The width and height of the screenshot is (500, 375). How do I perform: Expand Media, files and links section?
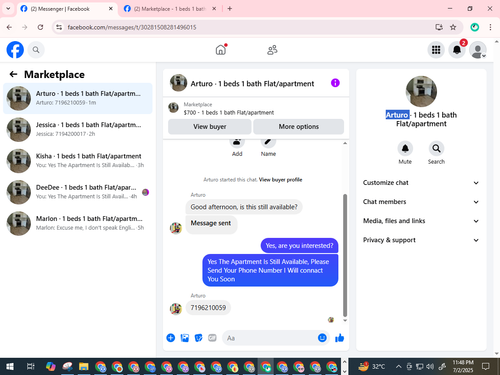tap(421, 221)
